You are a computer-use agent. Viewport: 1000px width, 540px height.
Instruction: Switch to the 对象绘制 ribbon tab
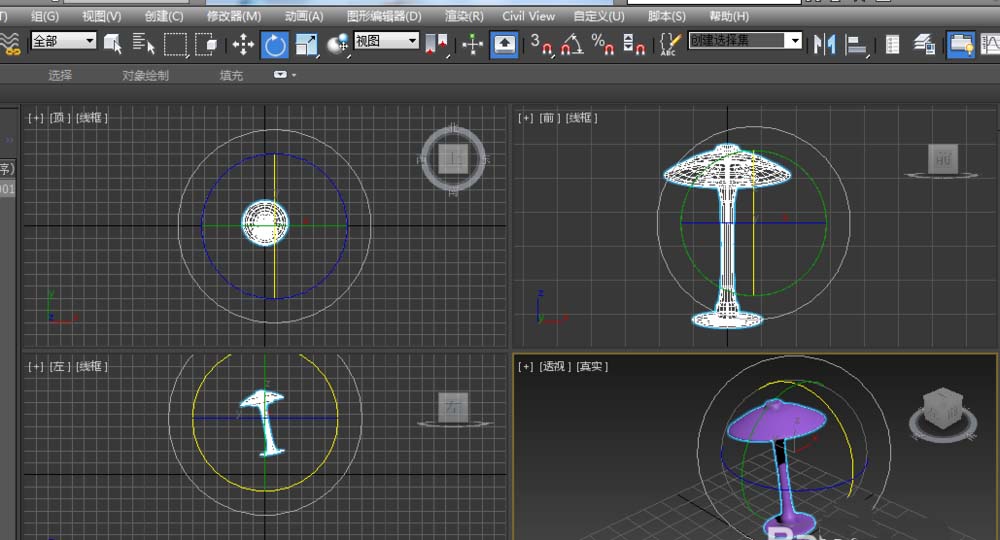point(145,75)
